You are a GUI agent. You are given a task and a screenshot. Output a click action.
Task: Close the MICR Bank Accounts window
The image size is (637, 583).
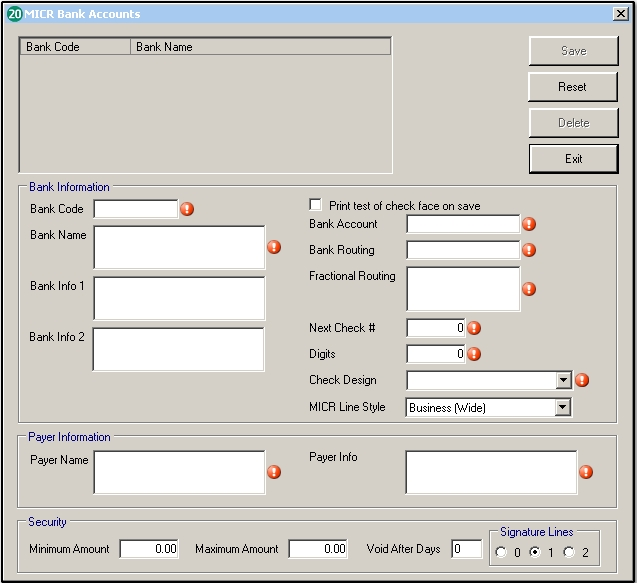click(x=621, y=14)
